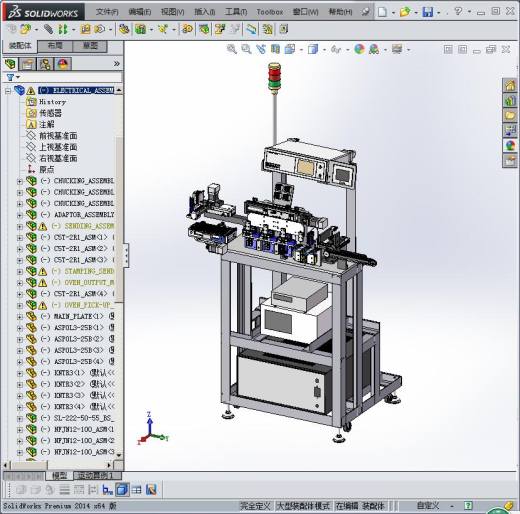
Task: Open the Custom Properties task pane icon
Action: [510, 161]
